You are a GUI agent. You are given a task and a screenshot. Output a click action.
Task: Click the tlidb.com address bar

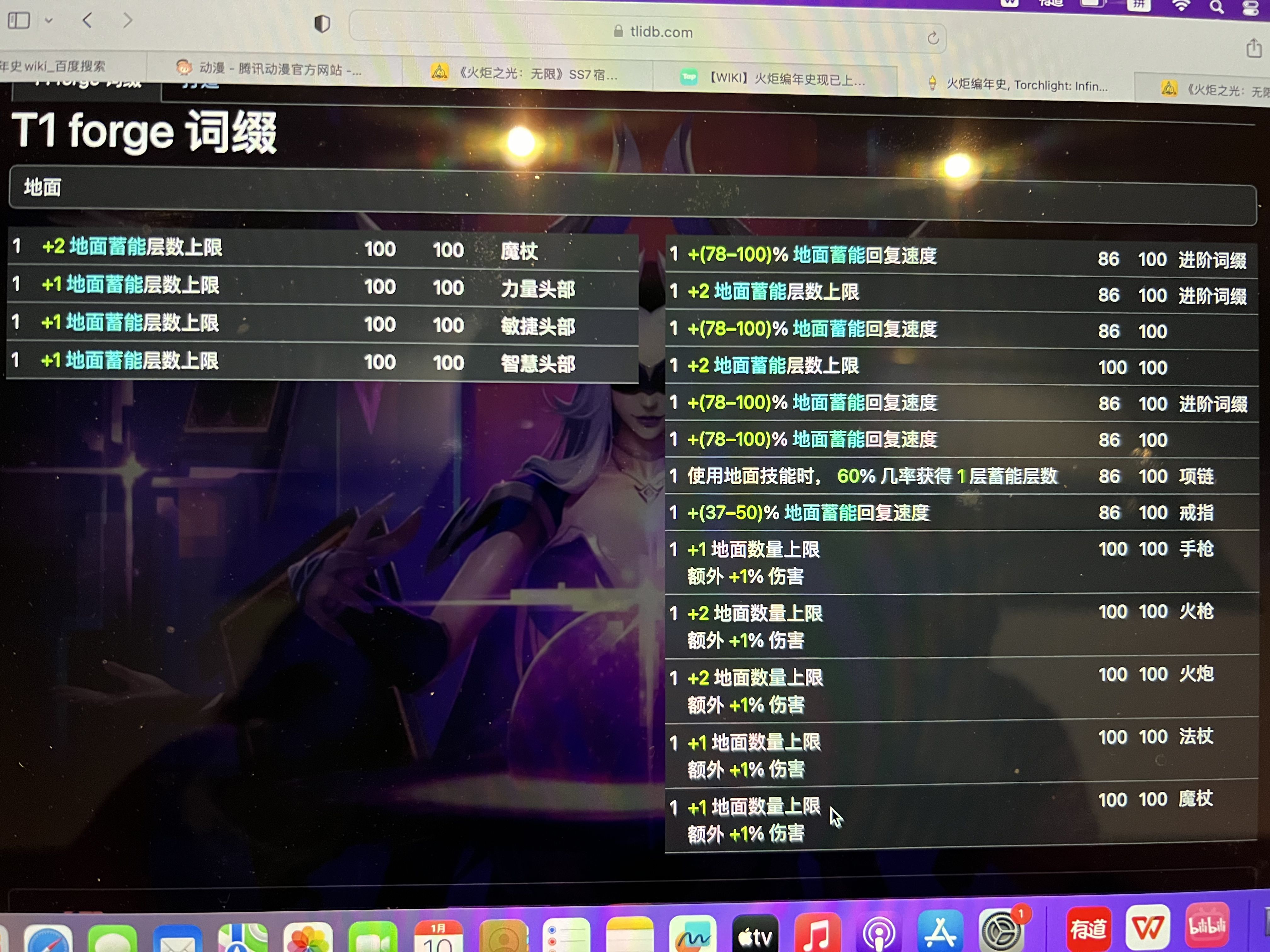pos(647,32)
